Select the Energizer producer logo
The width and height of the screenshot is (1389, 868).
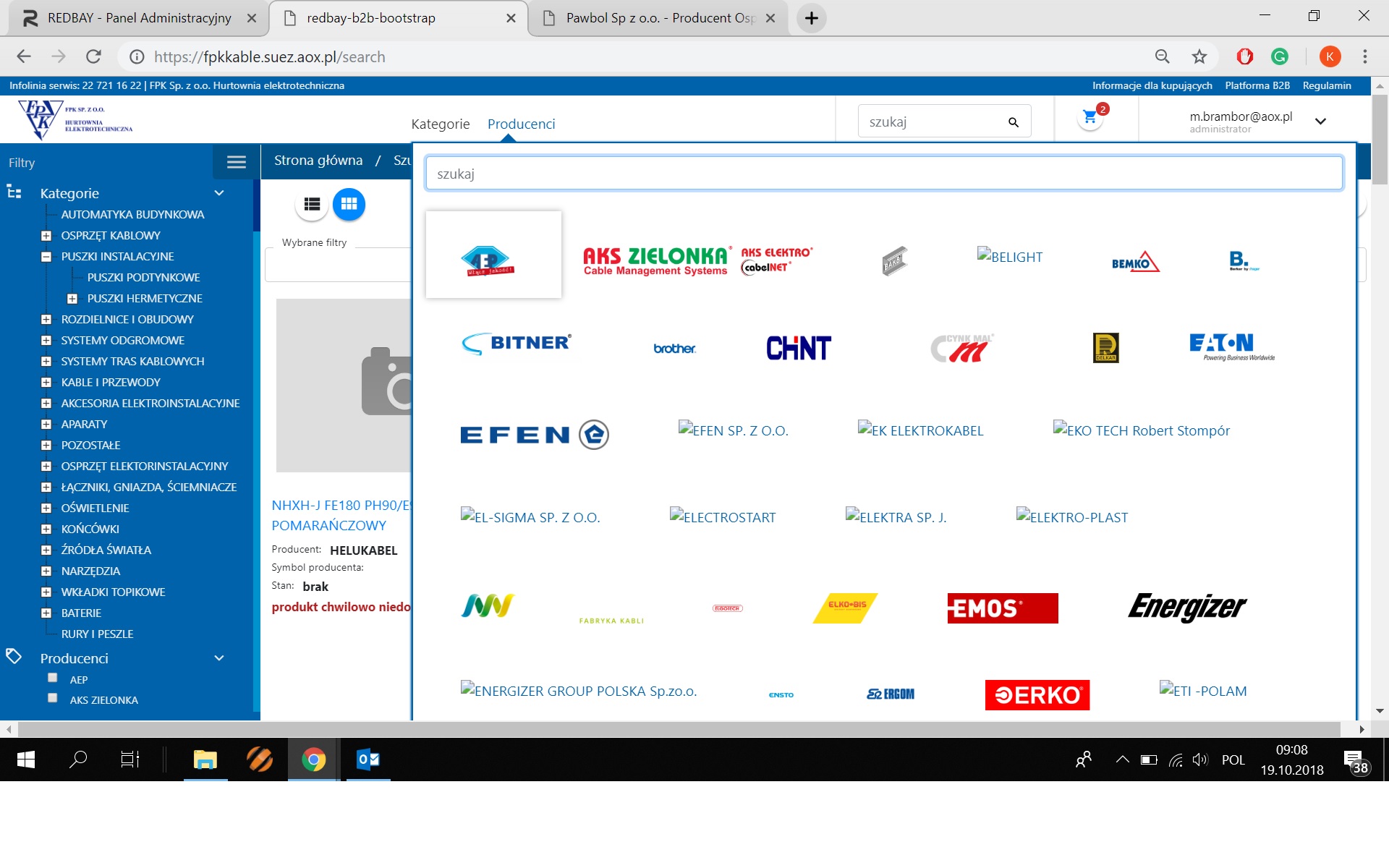click(1186, 607)
